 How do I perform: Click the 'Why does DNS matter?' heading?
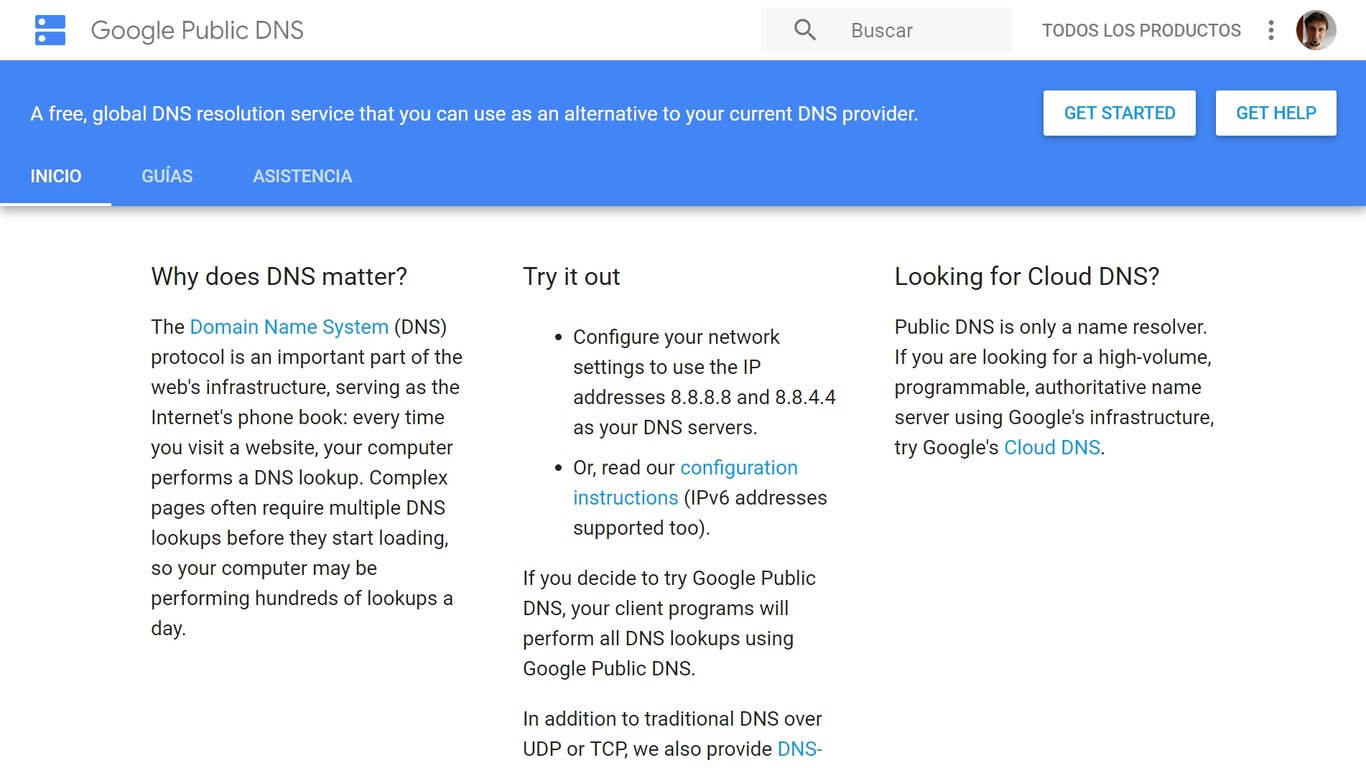pos(279,277)
